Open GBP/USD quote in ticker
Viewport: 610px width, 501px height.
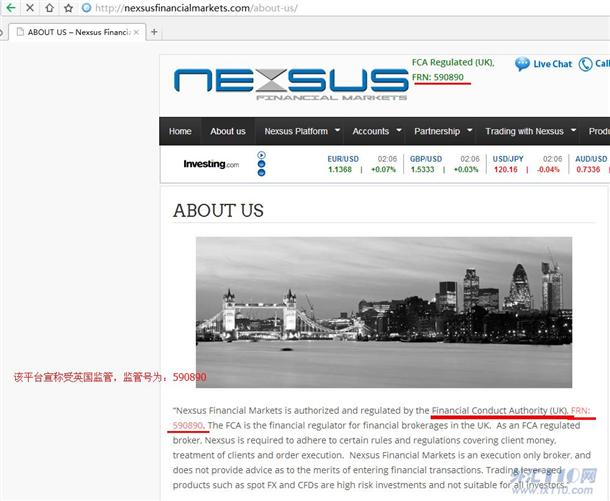click(x=426, y=159)
